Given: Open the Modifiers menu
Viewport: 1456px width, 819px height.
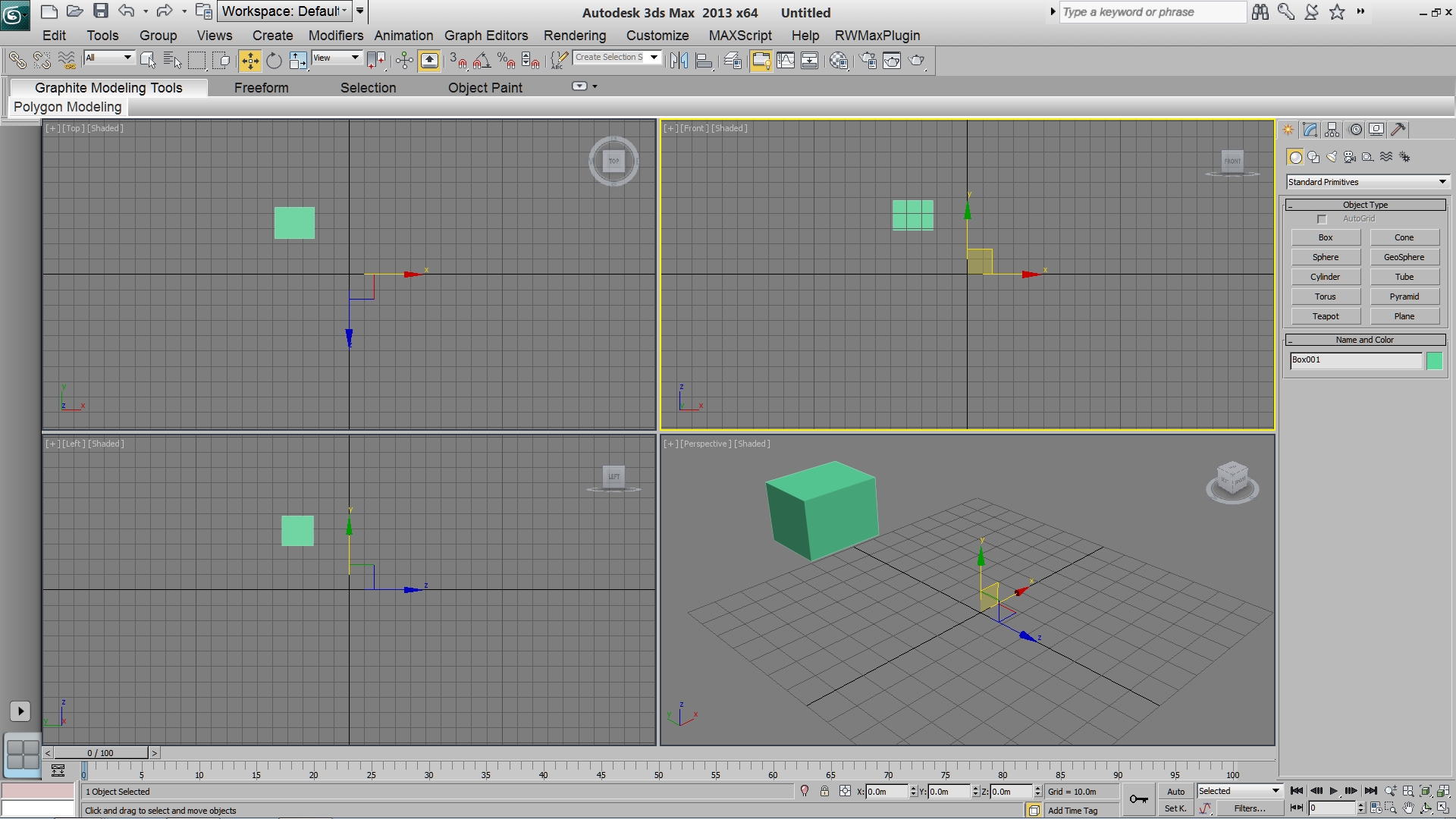Looking at the screenshot, I should pos(335,36).
